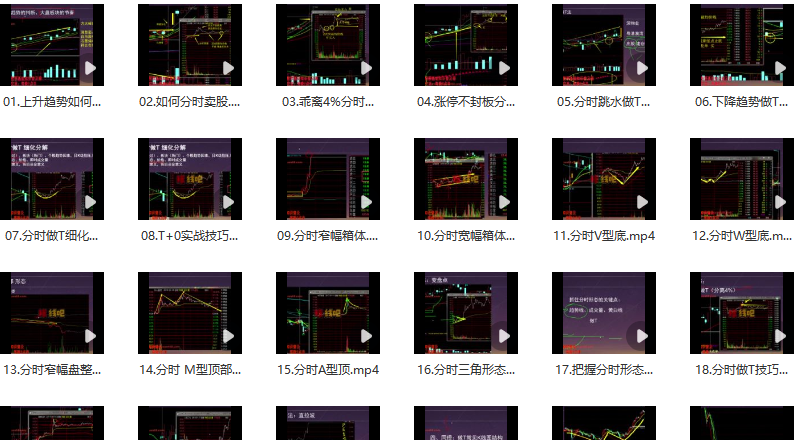Play the 06.下降趋势做T video
The height and width of the screenshot is (440, 795).
click(779, 68)
